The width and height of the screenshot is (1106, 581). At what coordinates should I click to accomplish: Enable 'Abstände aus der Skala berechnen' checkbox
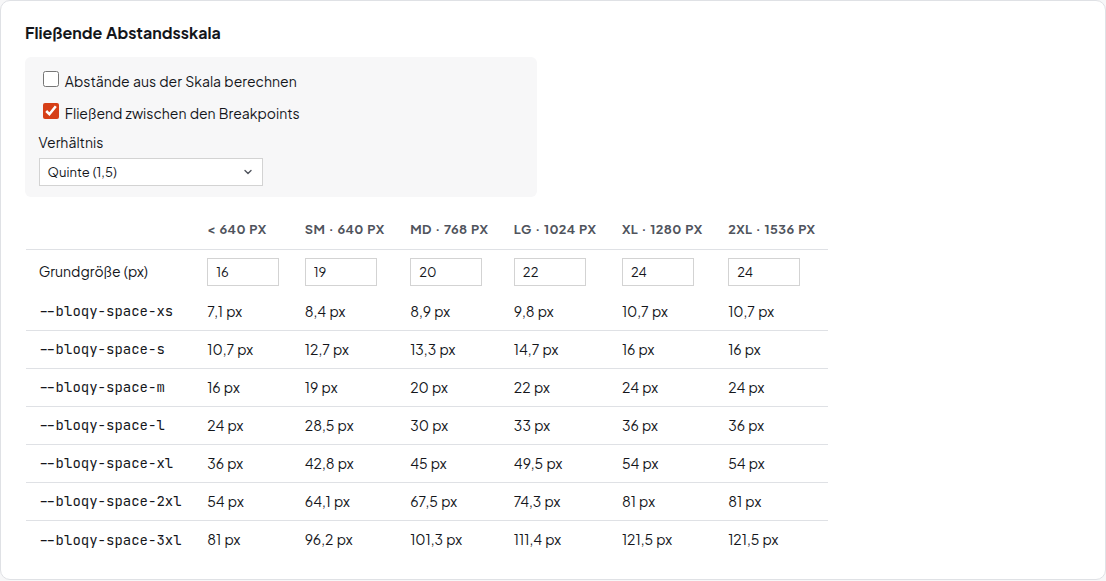coord(51,80)
